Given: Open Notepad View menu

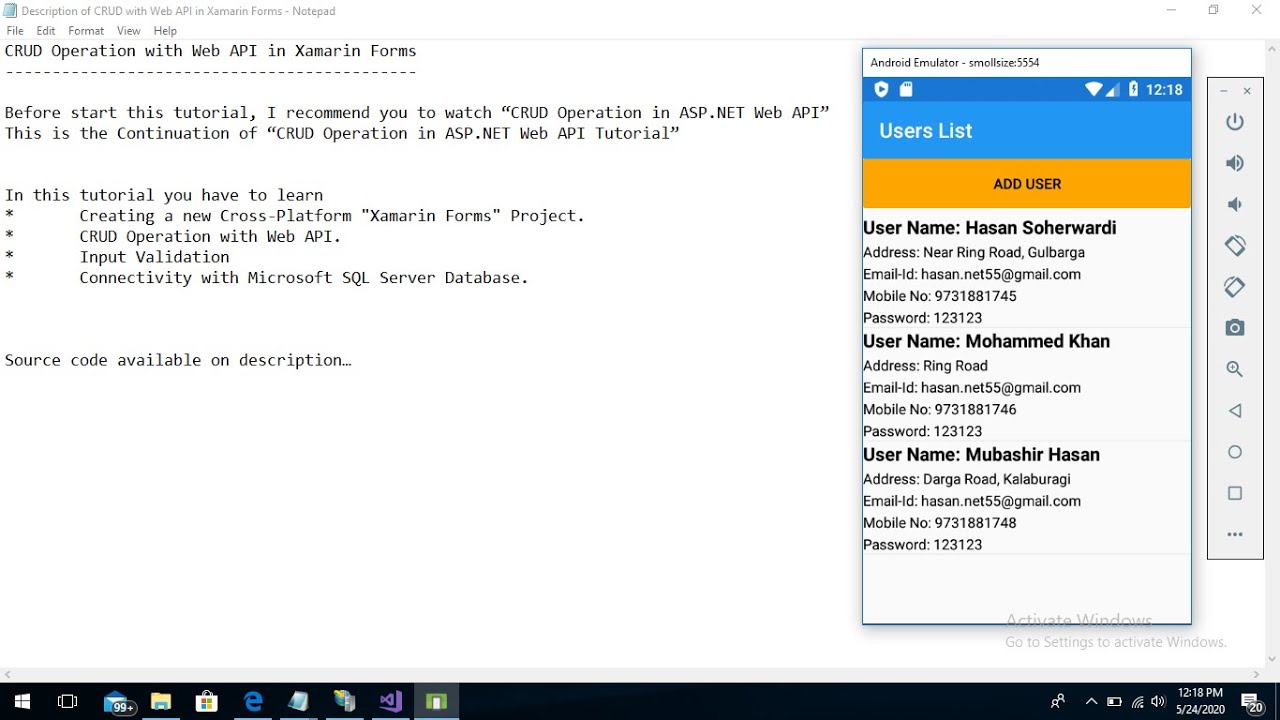Looking at the screenshot, I should point(128,31).
